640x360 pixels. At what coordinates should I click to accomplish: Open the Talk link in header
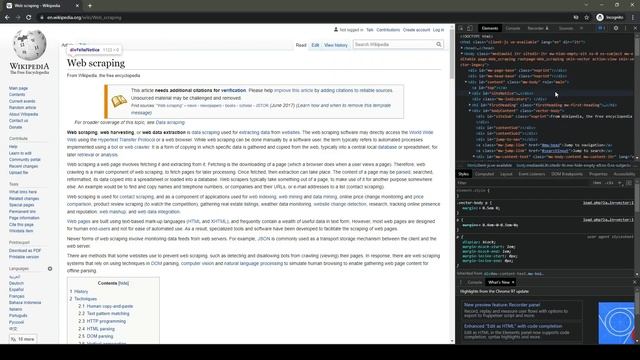point(370,30)
